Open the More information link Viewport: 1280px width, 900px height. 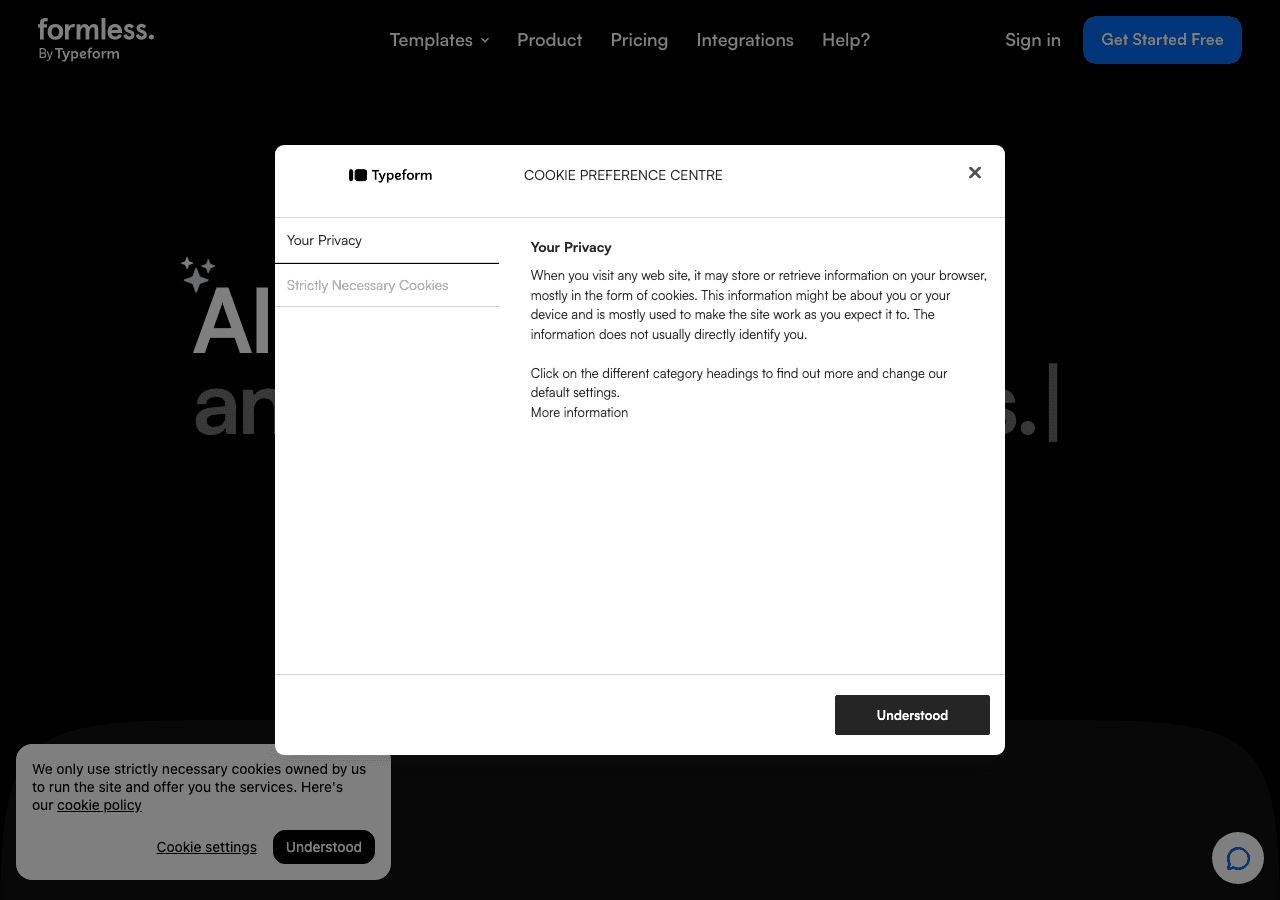pyautogui.click(x=579, y=412)
